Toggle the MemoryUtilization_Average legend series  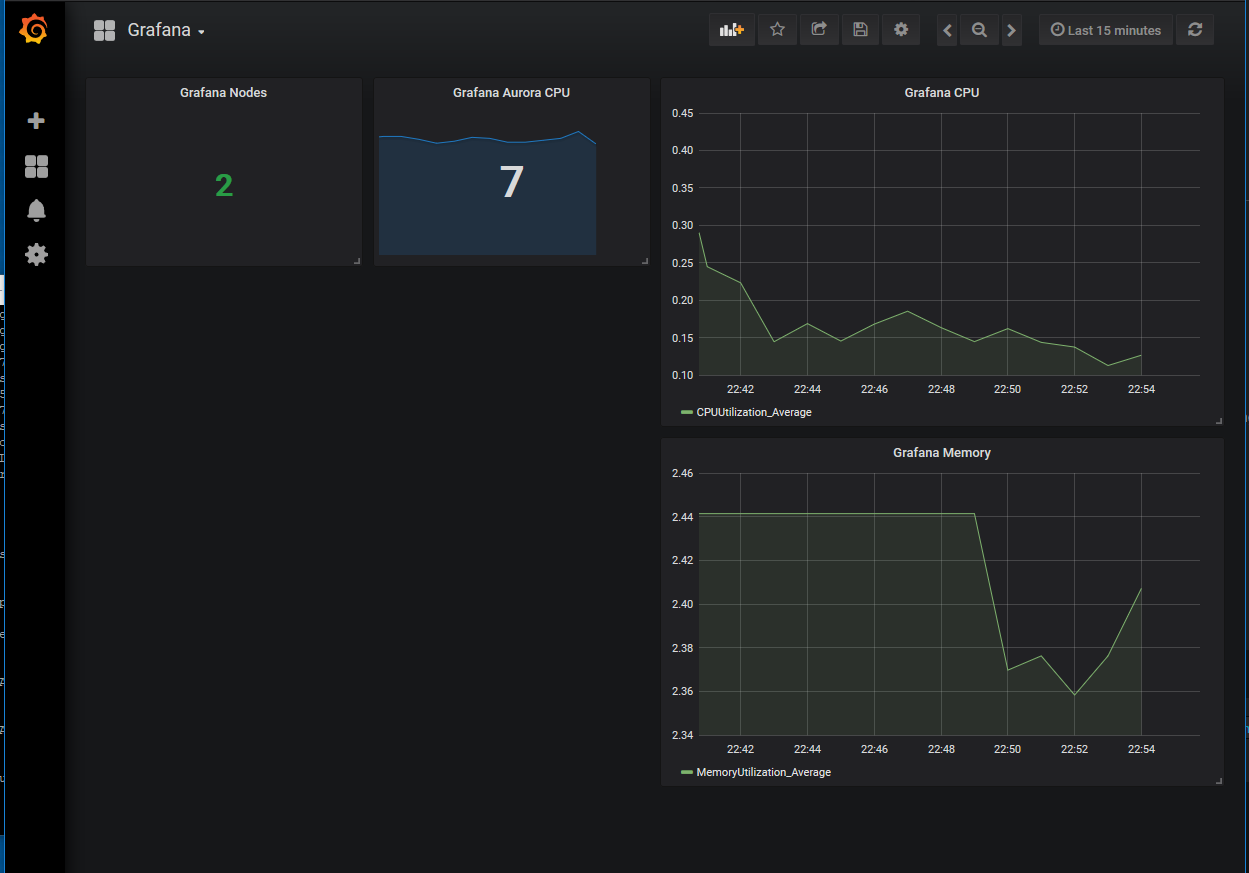[762, 772]
